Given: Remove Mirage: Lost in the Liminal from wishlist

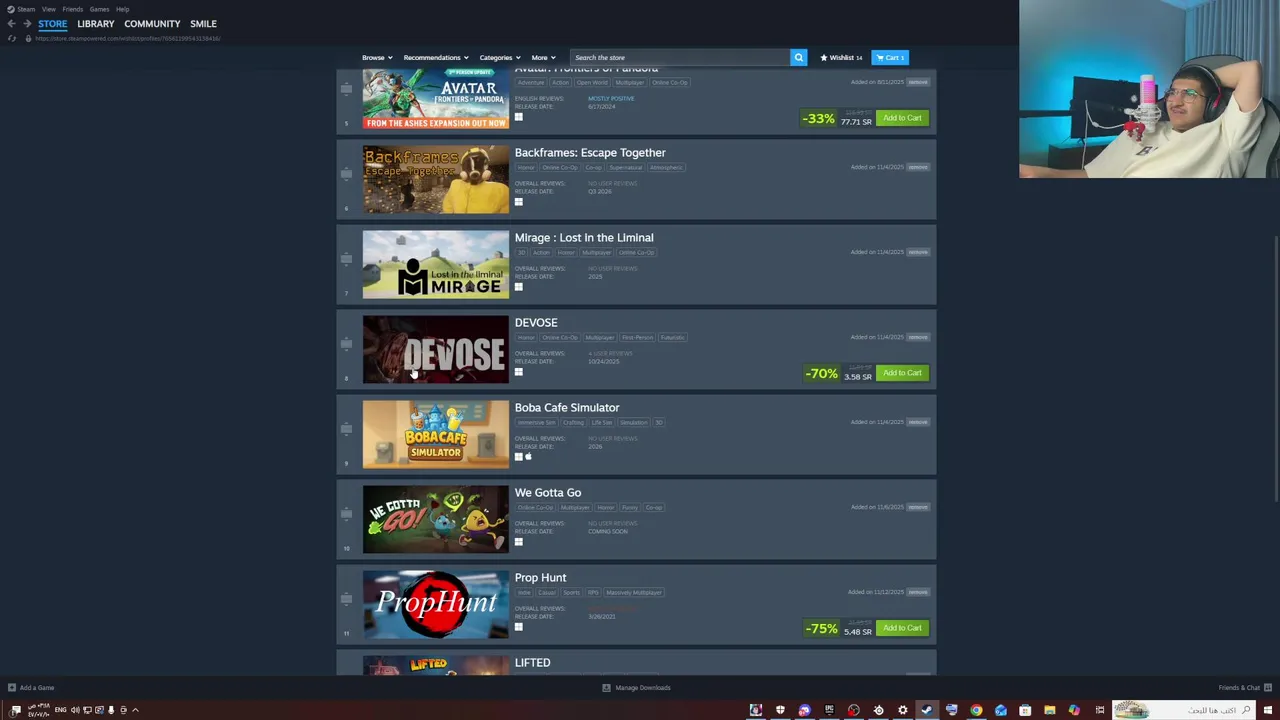Looking at the screenshot, I should [x=918, y=252].
